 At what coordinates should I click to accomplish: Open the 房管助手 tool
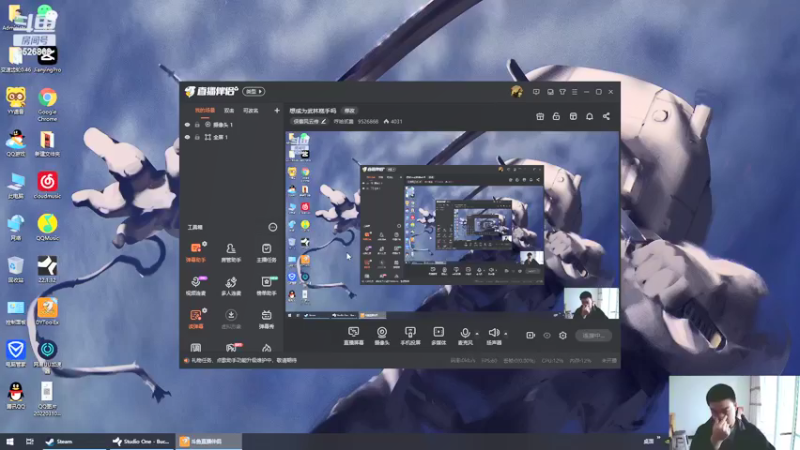click(x=231, y=253)
